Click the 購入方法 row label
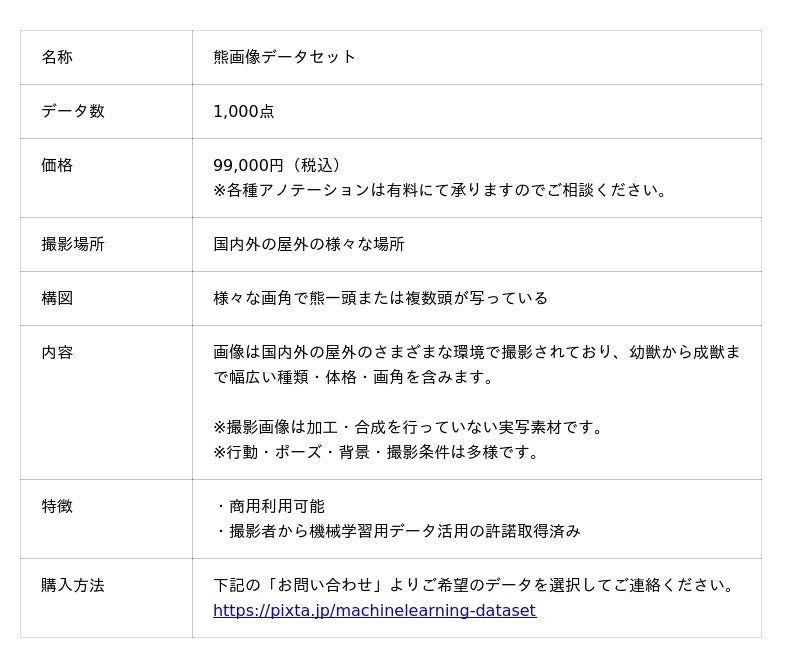Screen dimensions: 800x668 [x=73, y=585]
